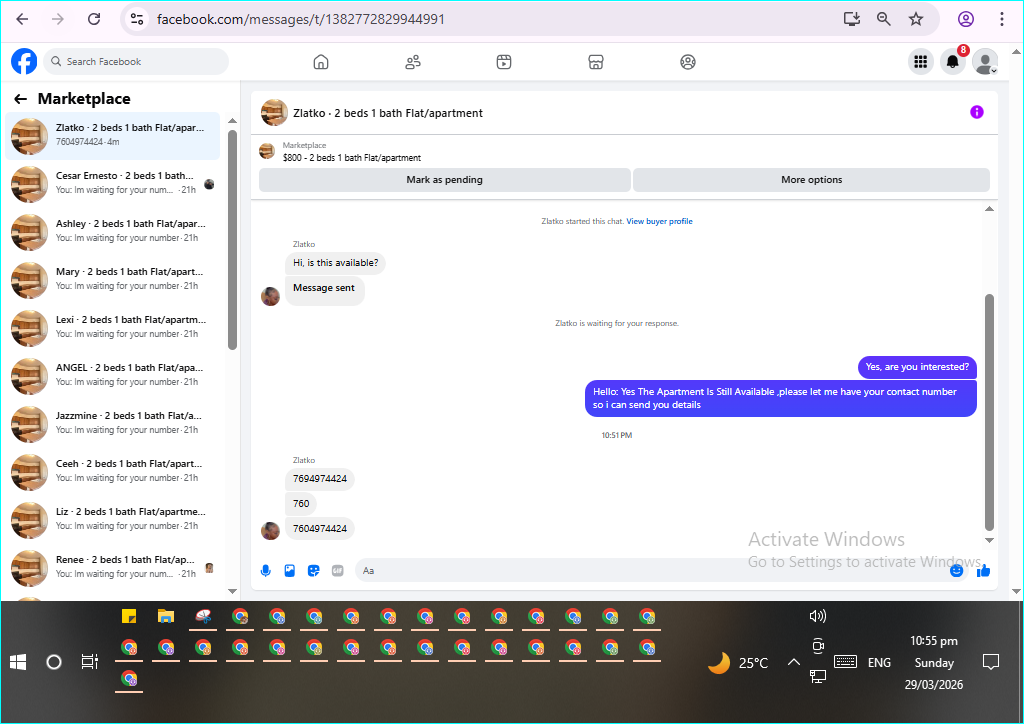The width and height of the screenshot is (1024, 724).
Task: Open the Cesar Ernesto conversation
Action: point(112,183)
